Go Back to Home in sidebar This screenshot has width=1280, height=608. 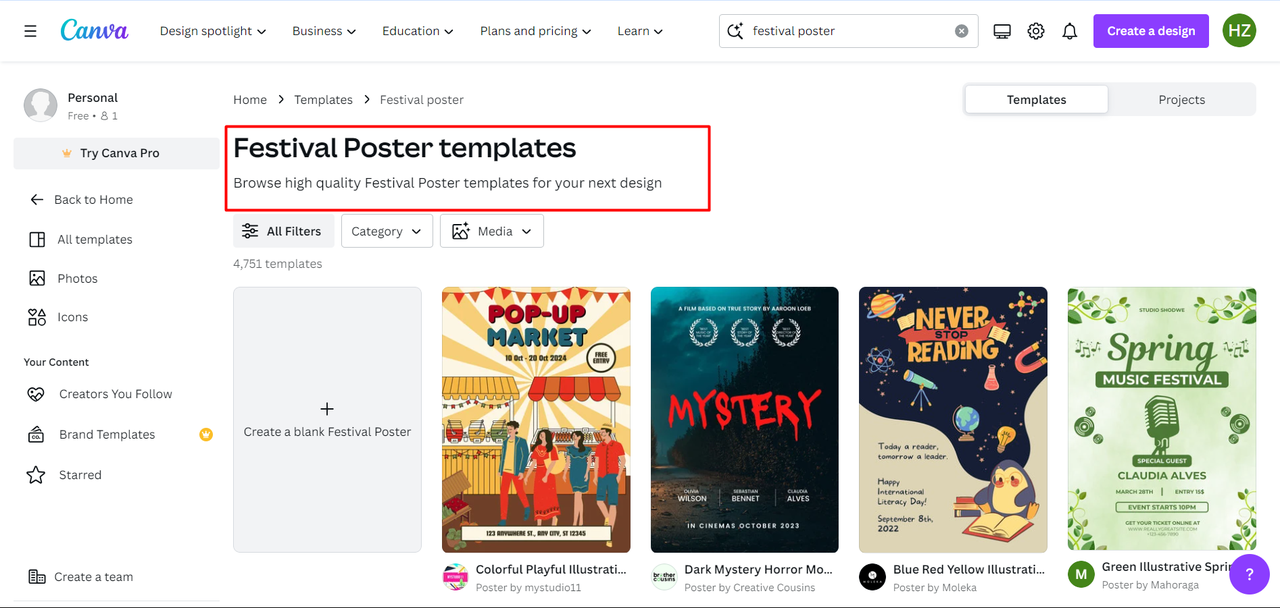[x=93, y=199]
